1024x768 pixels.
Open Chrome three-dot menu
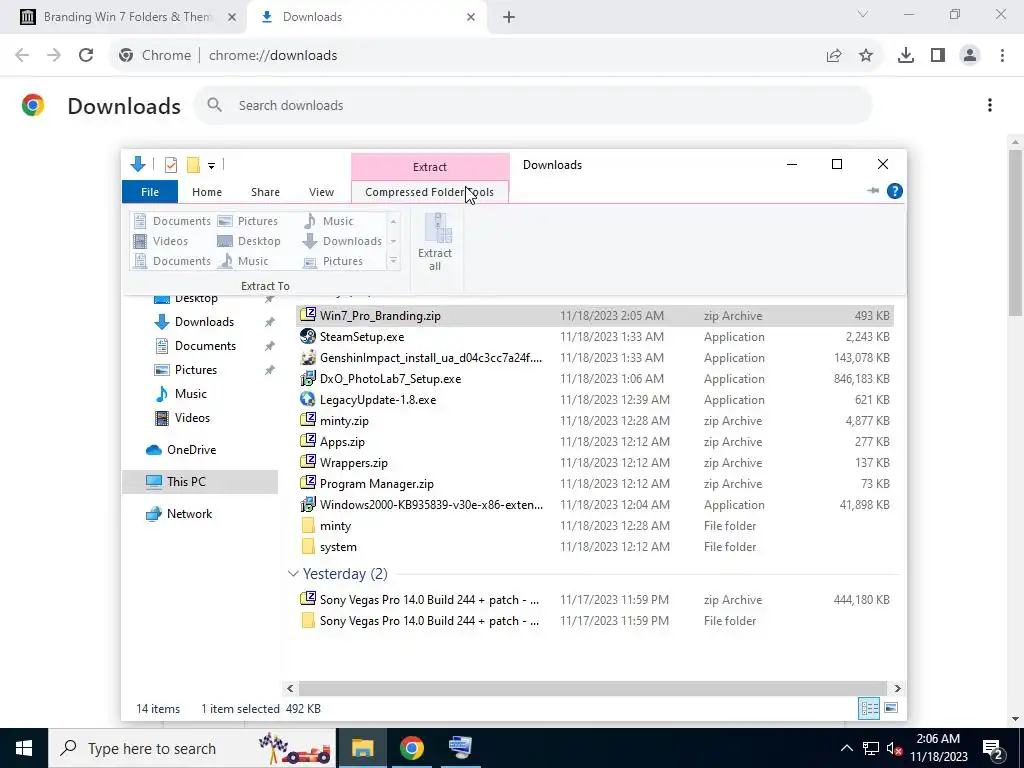(1002, 56)
